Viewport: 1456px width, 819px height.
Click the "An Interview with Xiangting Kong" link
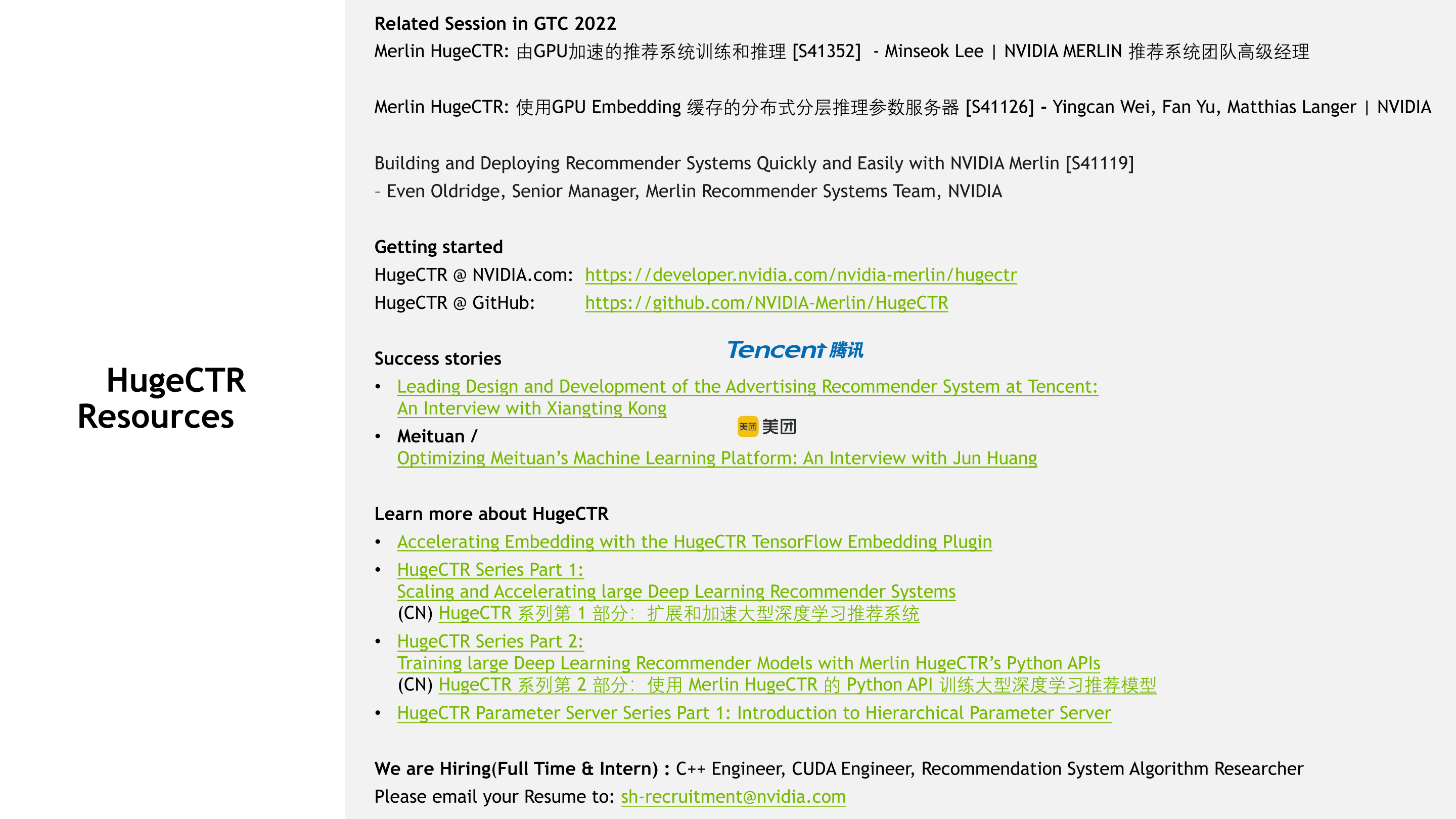[531, 408]
